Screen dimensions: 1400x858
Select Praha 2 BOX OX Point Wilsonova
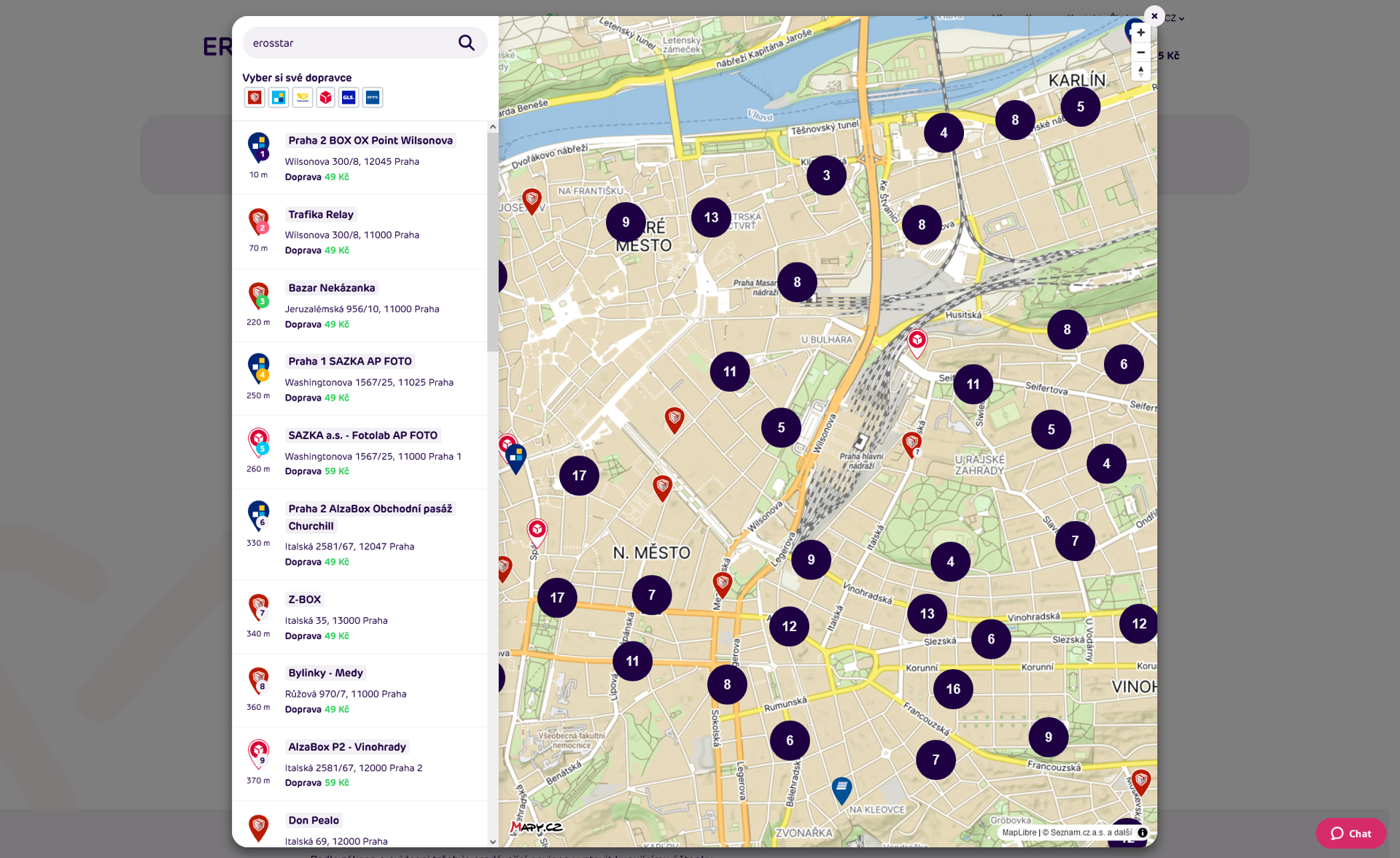click(x=359, y=158)
